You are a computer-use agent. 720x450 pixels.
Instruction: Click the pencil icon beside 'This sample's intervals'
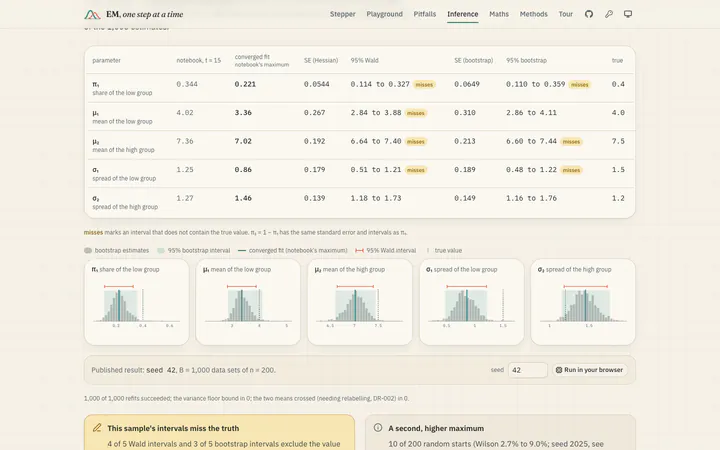(x=97, y=428)
